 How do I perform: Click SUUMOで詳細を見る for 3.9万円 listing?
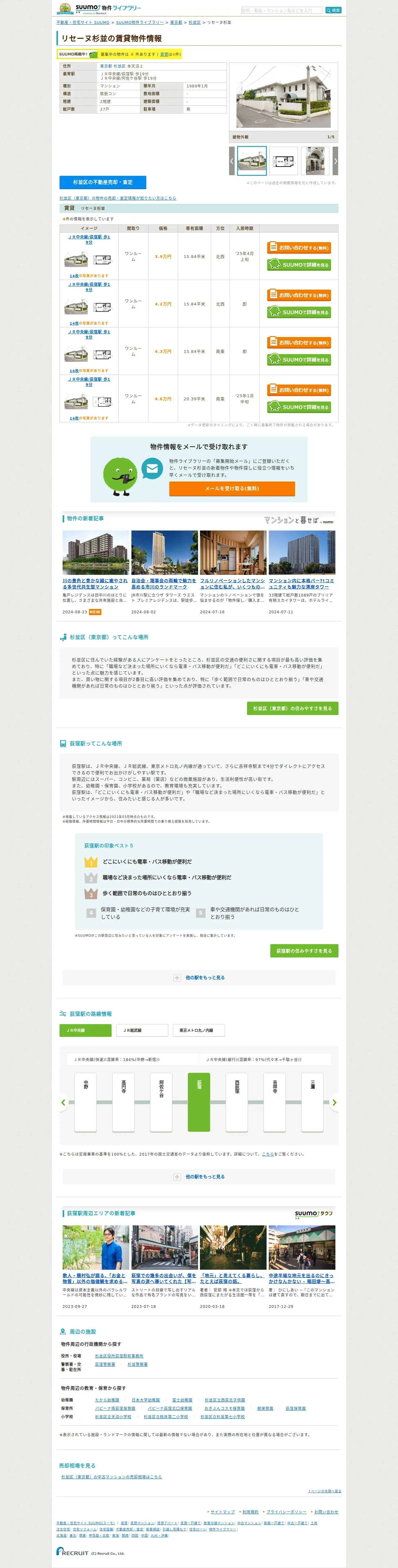click(299, 265)
